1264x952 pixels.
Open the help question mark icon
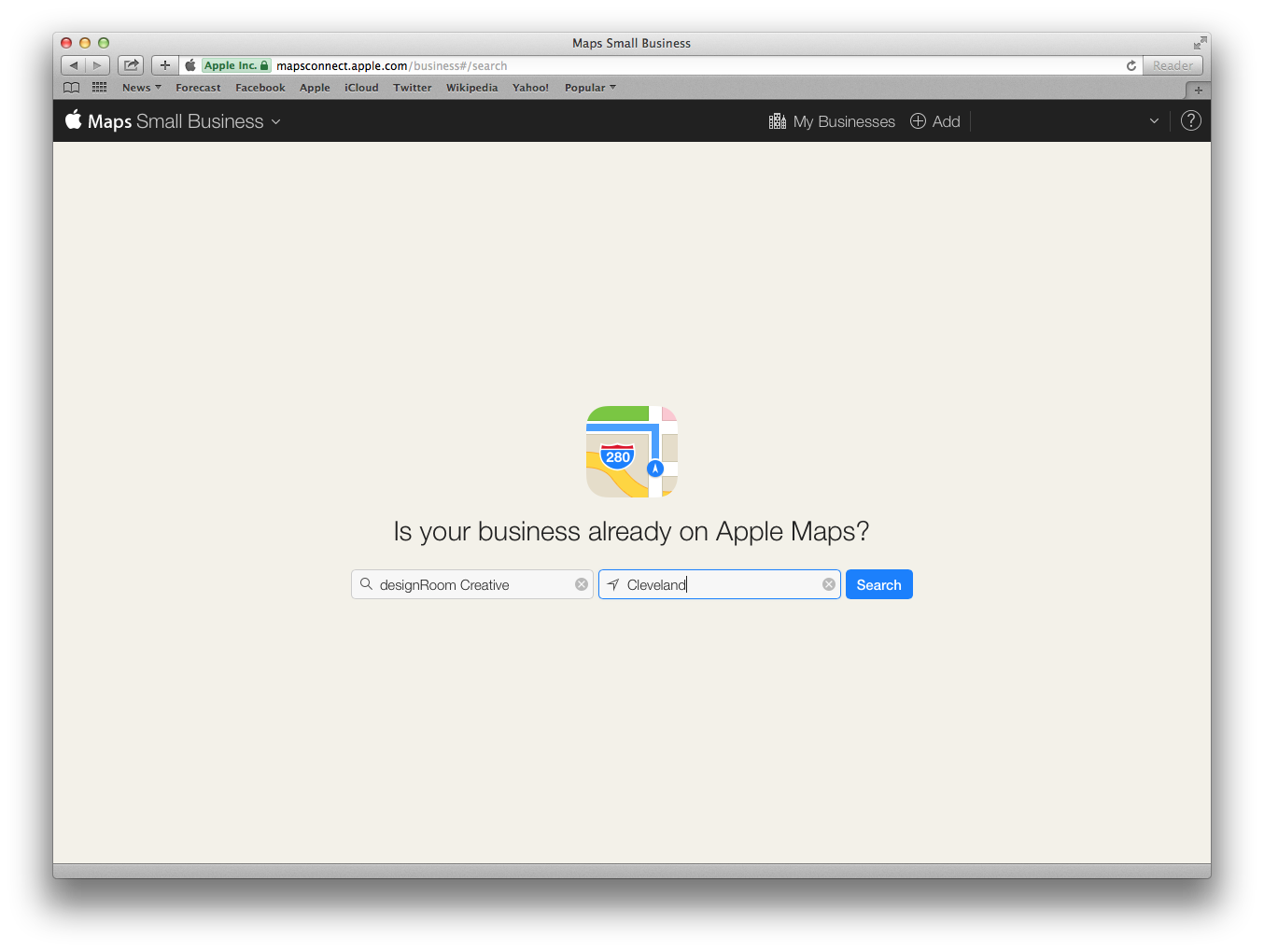click(1191, 120)
